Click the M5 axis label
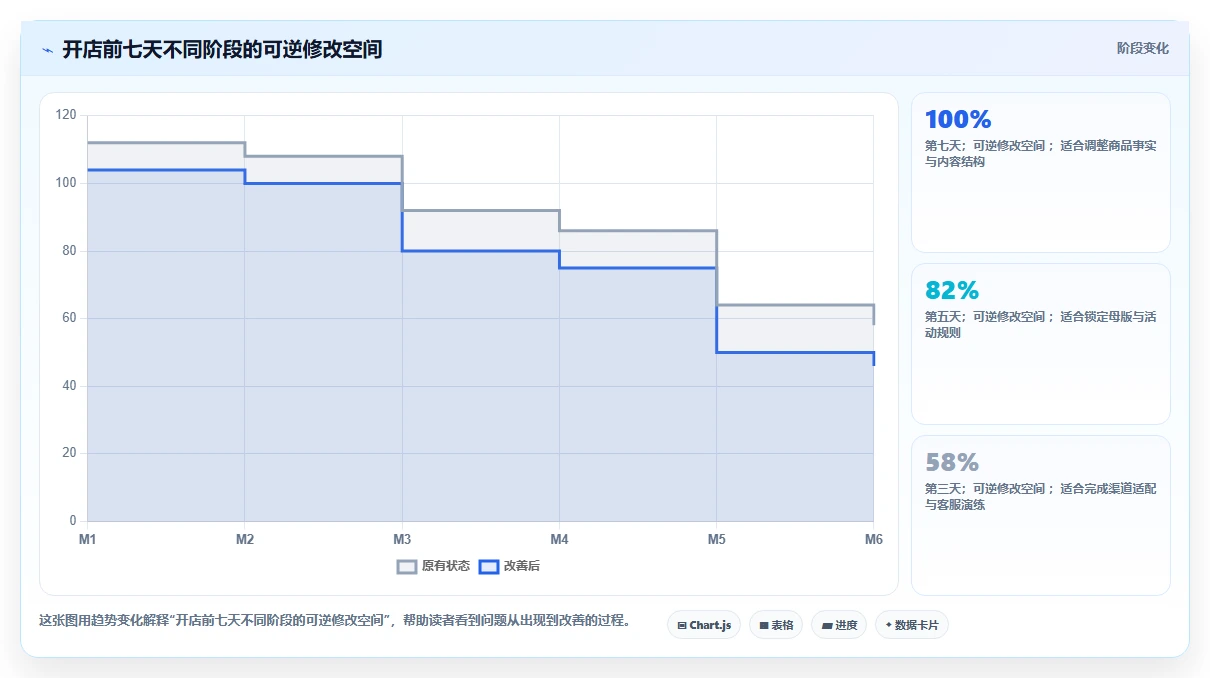Screen dimensions: 1210x678 point(716,540)
